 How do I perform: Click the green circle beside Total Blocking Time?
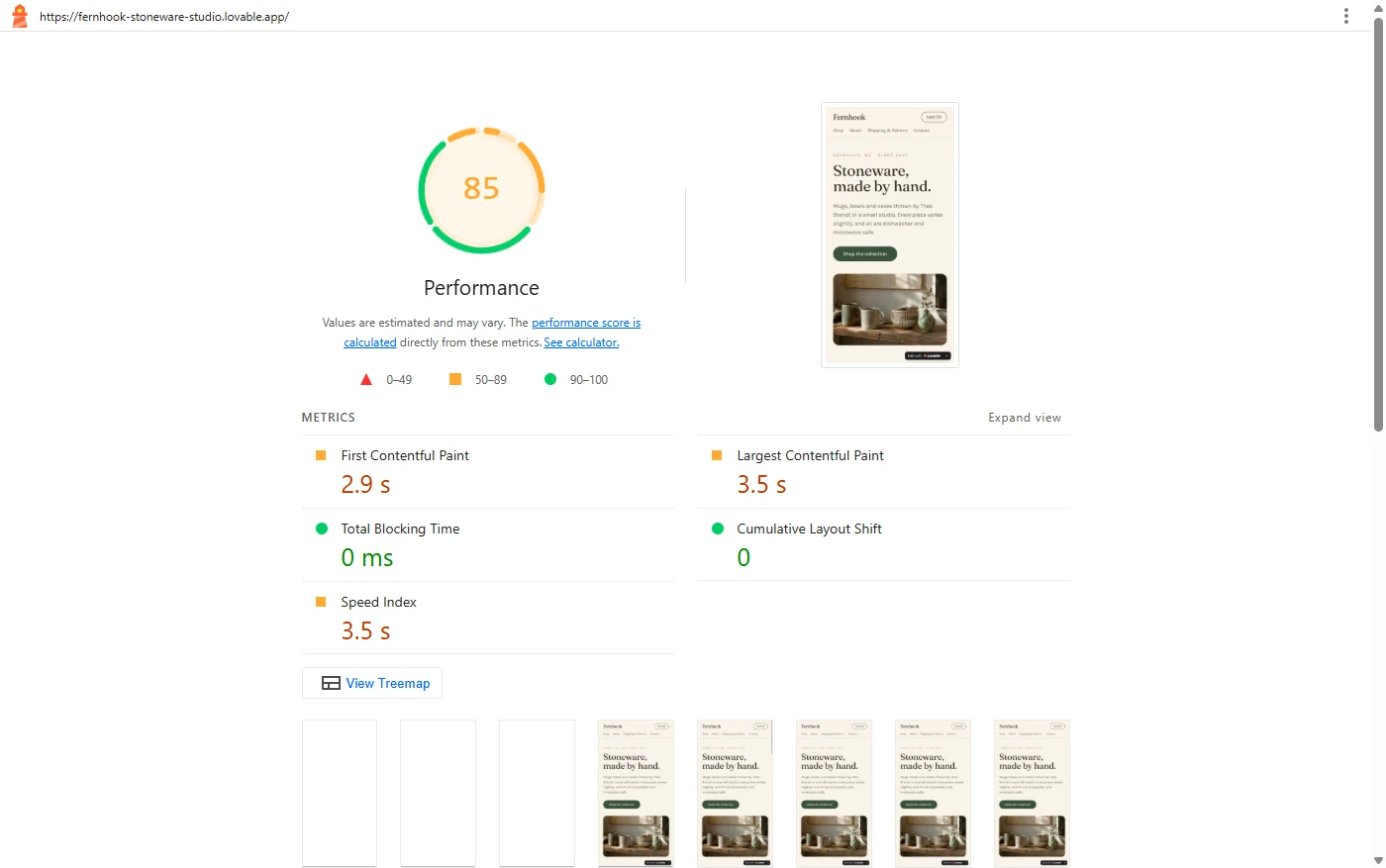point(321,529)
